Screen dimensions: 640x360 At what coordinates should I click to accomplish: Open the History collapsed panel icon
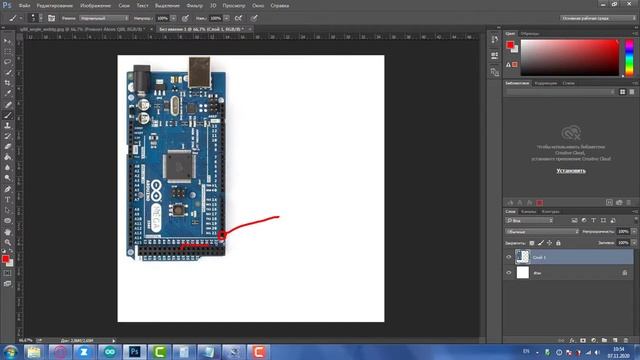pos(495,39)
